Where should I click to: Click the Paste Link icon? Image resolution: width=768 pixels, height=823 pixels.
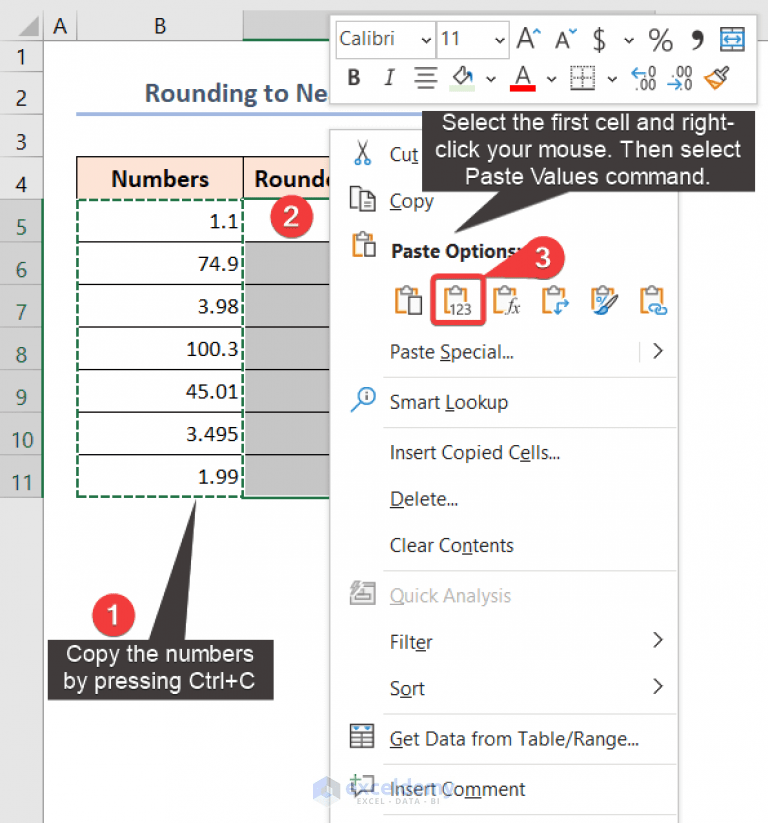(x=653, y=300)
